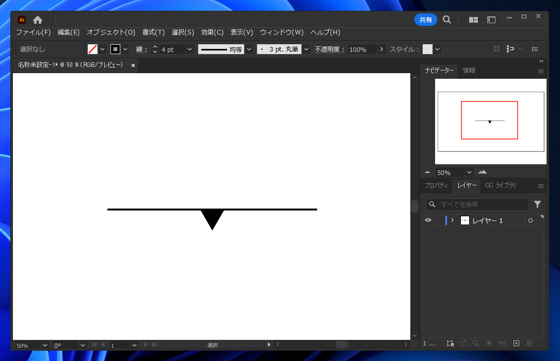
Task: Switch to the レイヤー panel tab
Action: point(466,185)
